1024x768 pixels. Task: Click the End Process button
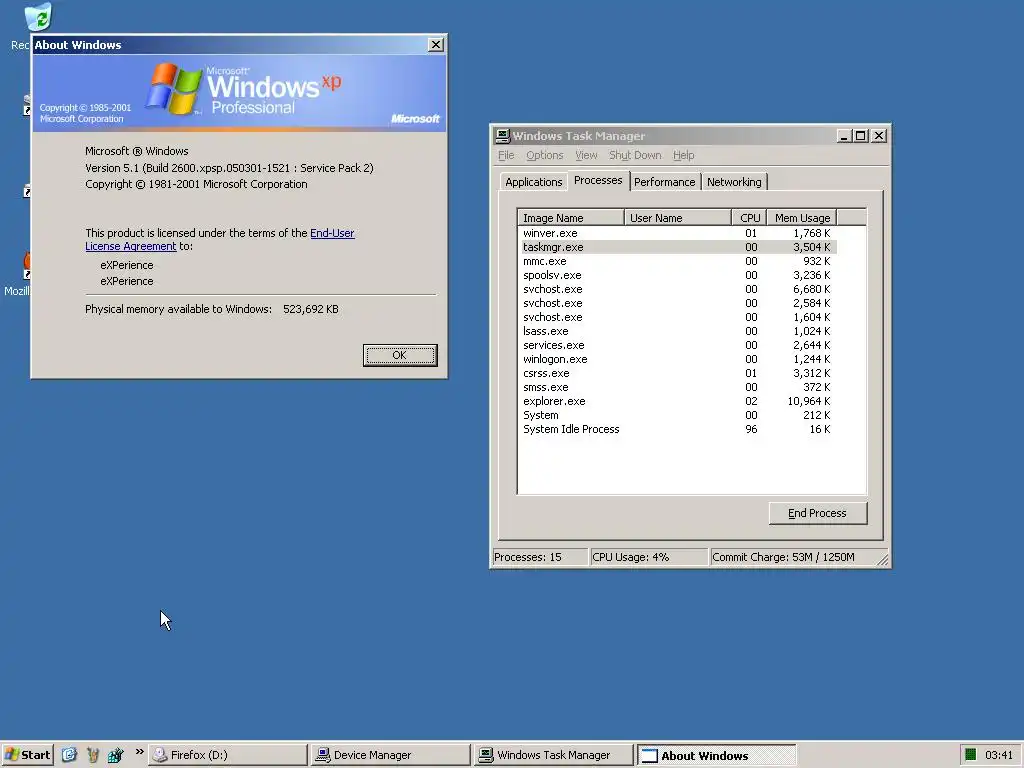[818, 513]
